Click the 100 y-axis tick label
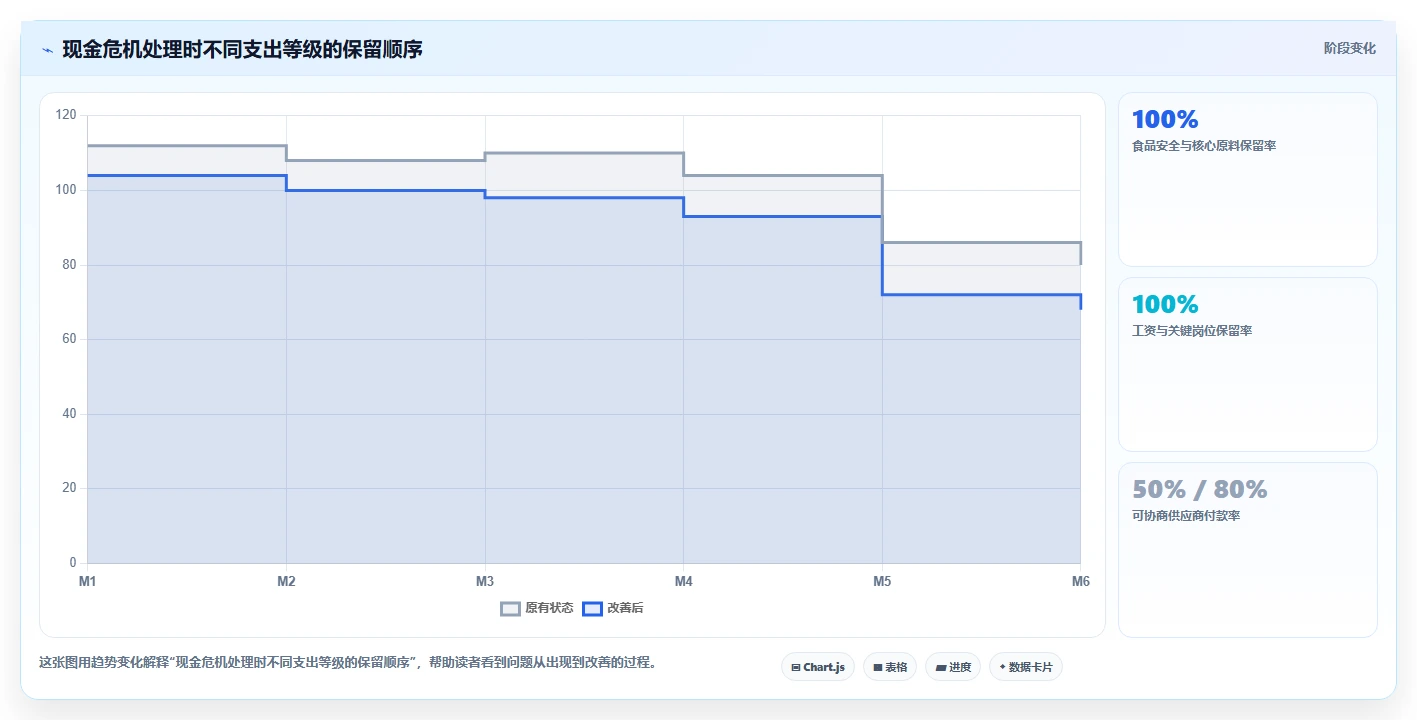This screenshot has width=1417, height=720. click(66, 190)
